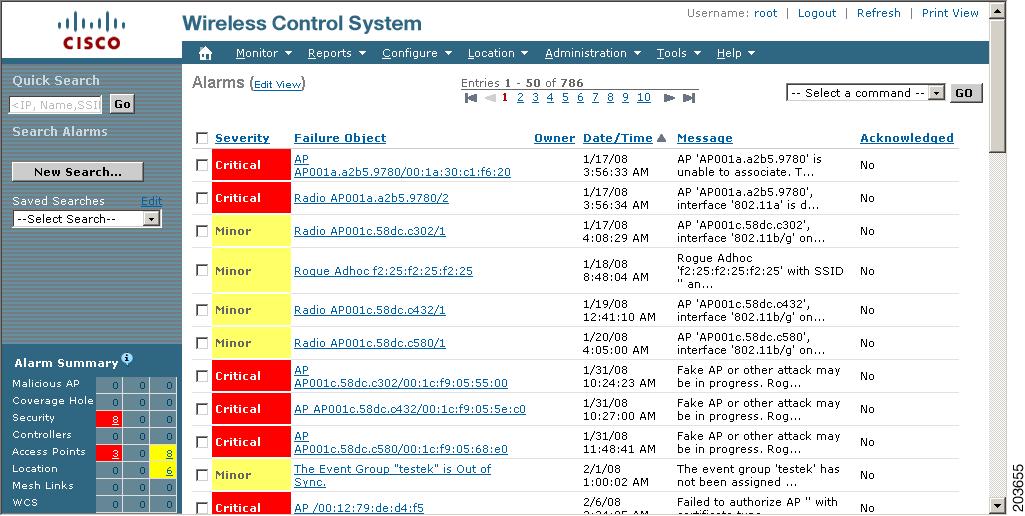
Task: Click red Security critical count 8
Action: tap(116, 419)
